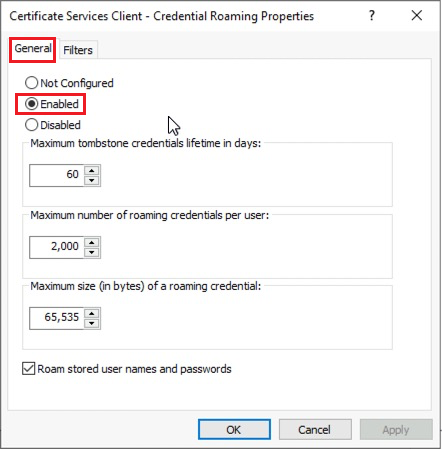The height and width of the screenshot is (449, 442).
Task: Click the Apply button
Action: coord(396,430)
